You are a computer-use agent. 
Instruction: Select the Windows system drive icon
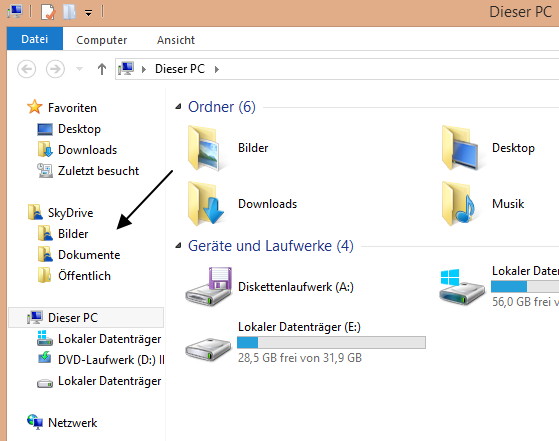[462, 287]
